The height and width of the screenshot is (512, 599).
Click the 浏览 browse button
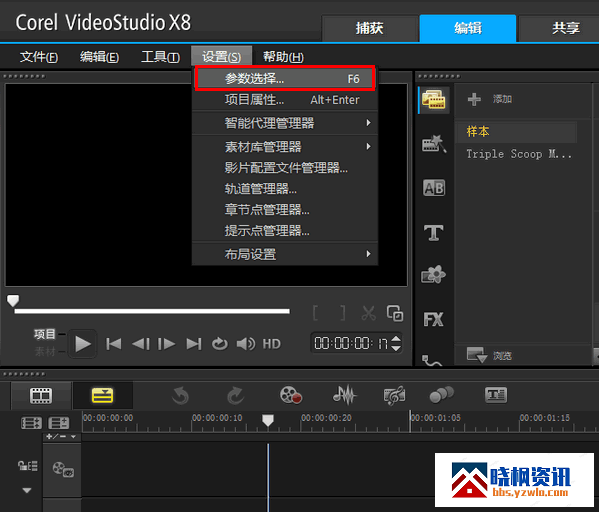489,355
